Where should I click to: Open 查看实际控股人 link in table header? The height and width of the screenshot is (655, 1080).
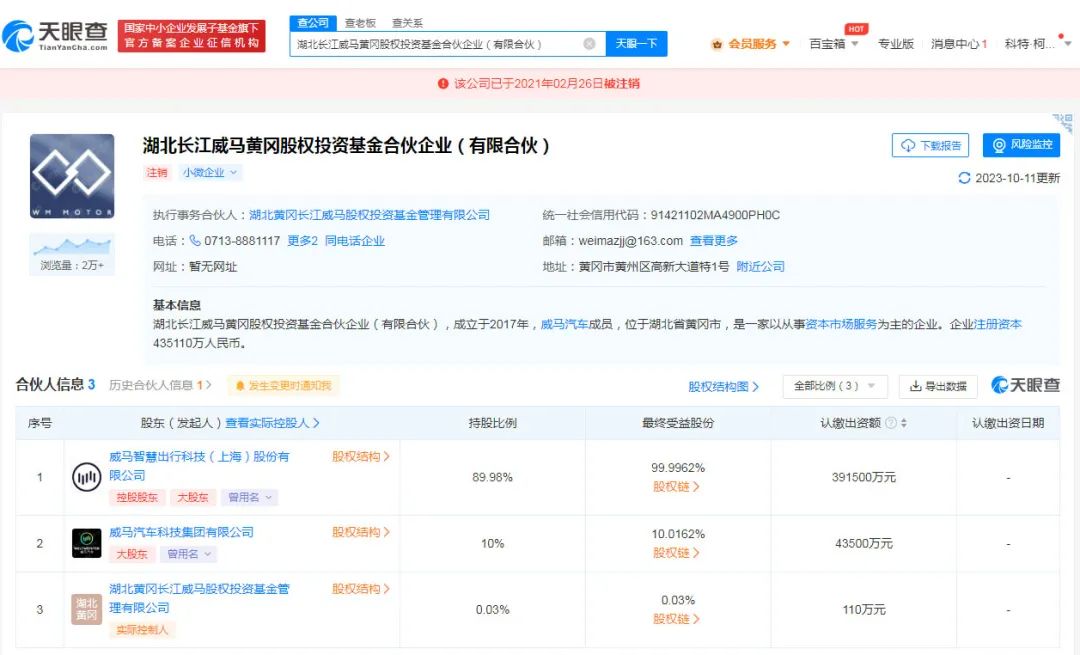pos(272,423)
